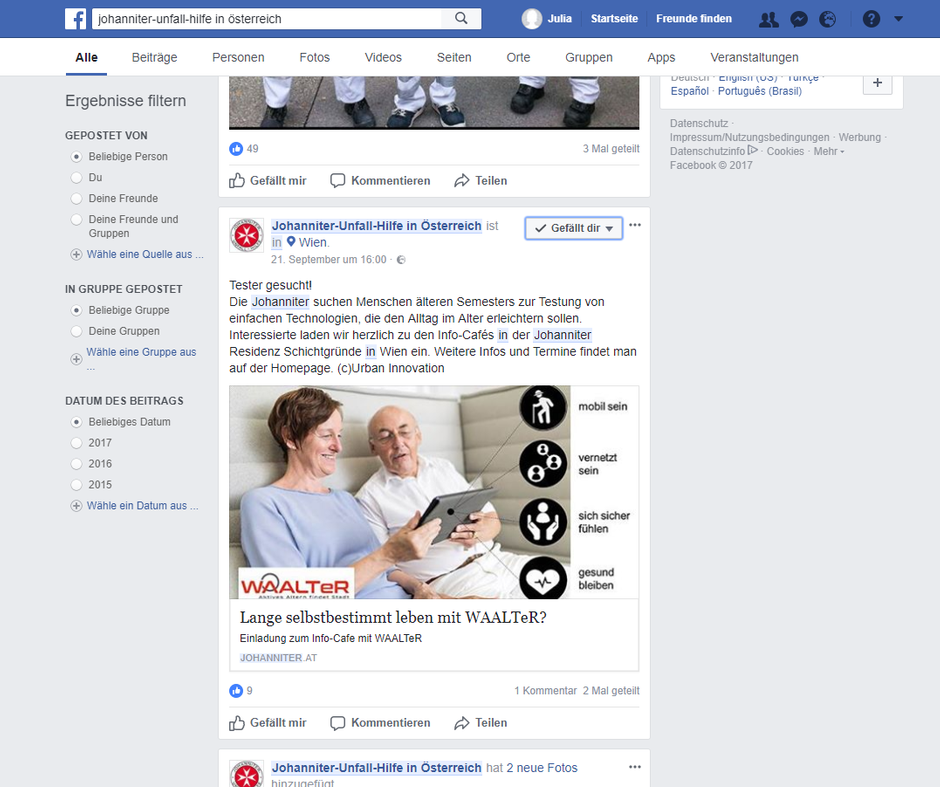
Task: Filter posts by year 2015
Action: coord(76,485)
